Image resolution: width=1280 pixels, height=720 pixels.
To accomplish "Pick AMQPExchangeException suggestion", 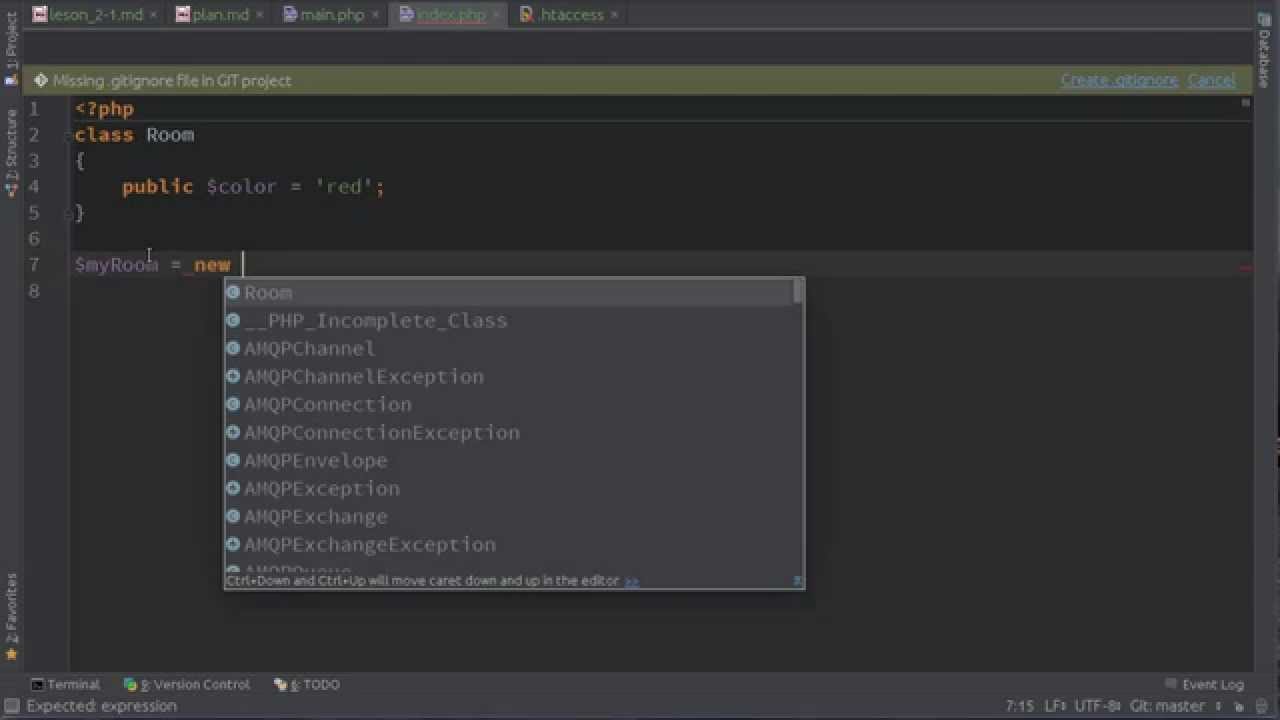I will point(508,544).
